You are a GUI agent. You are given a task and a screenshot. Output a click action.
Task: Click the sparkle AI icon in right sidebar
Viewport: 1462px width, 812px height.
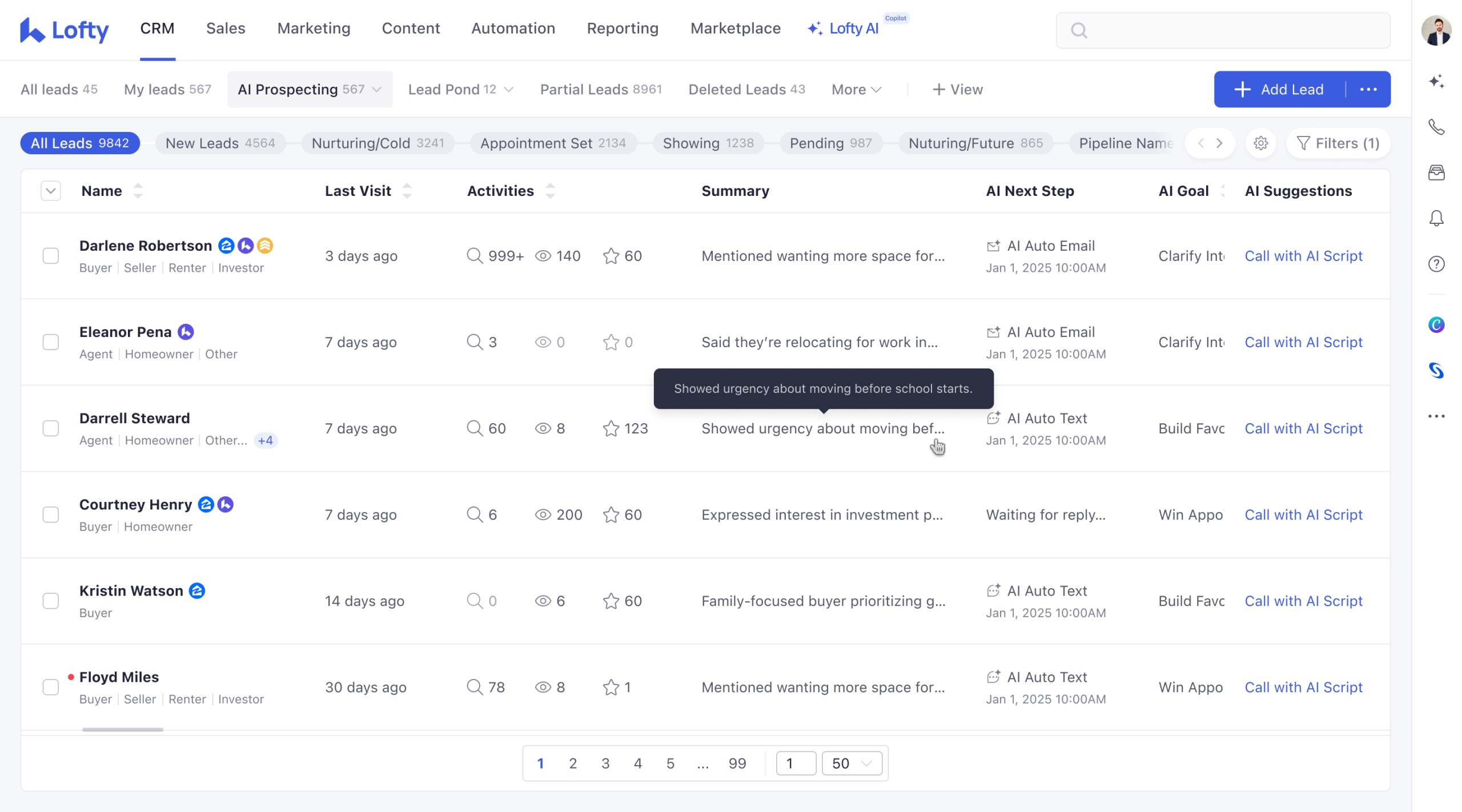point(1436,81)
